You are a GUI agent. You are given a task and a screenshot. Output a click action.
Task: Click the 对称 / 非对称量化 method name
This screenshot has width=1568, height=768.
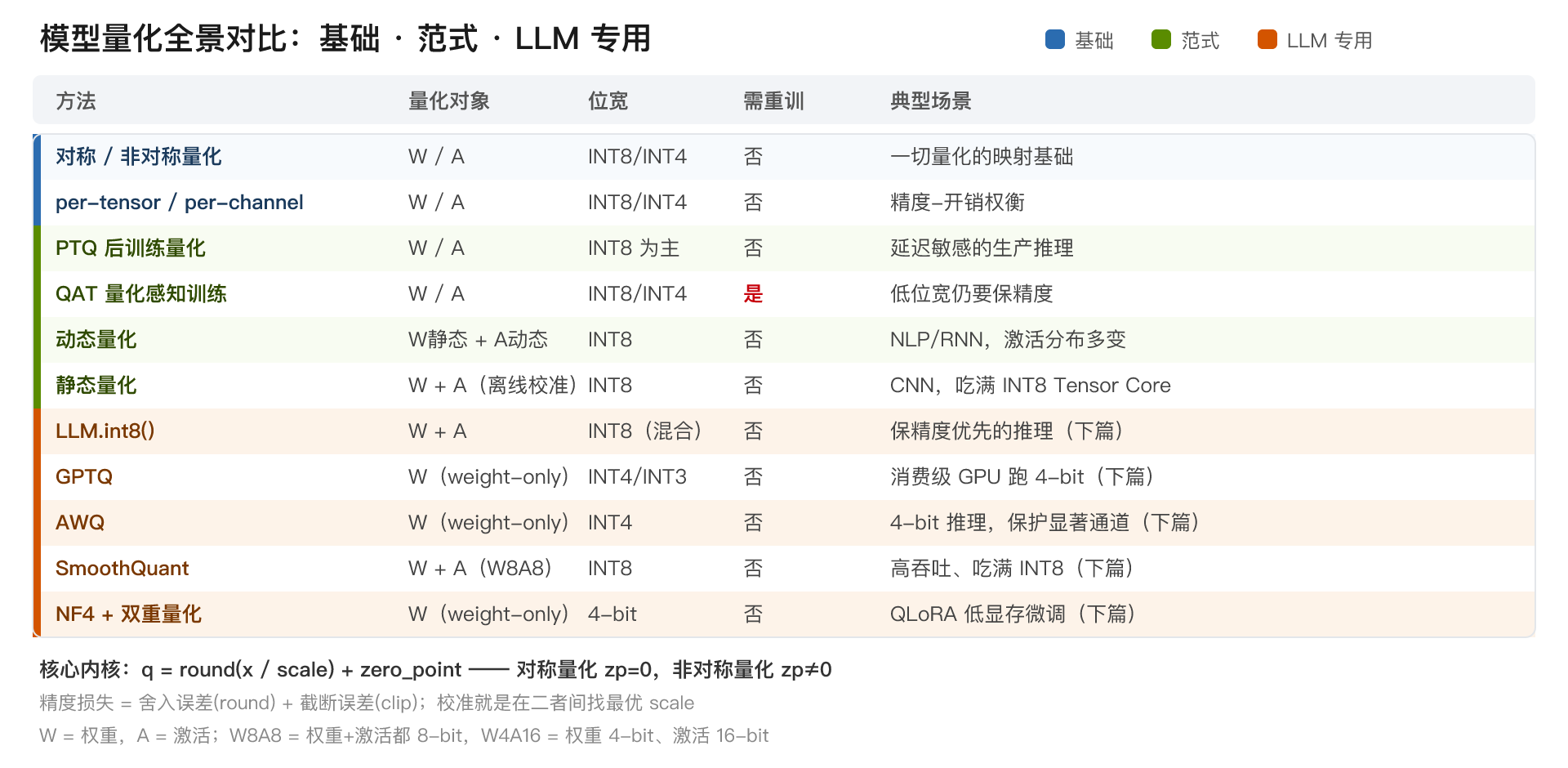(139, 156)
